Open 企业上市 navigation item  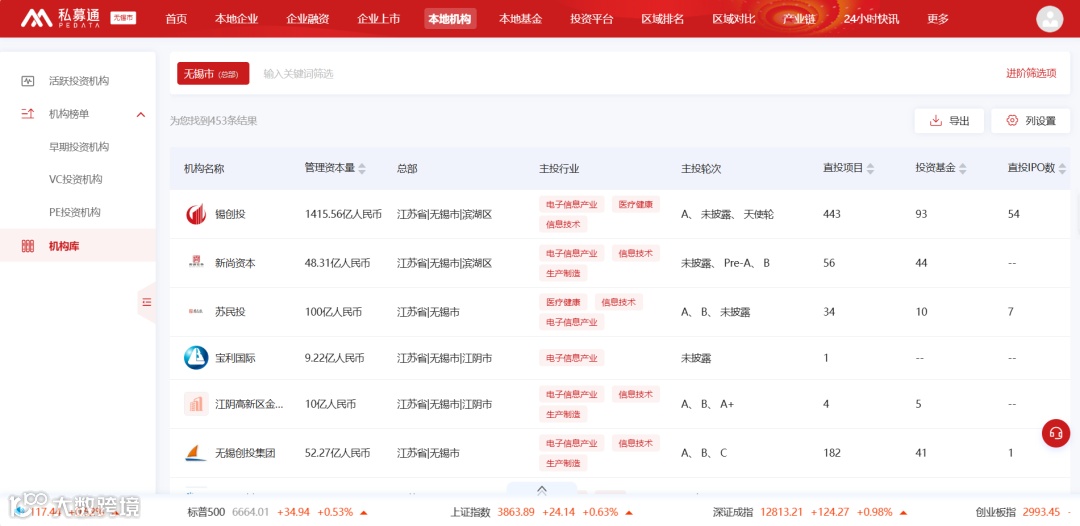pyautogui.click(x=379, y=19)
